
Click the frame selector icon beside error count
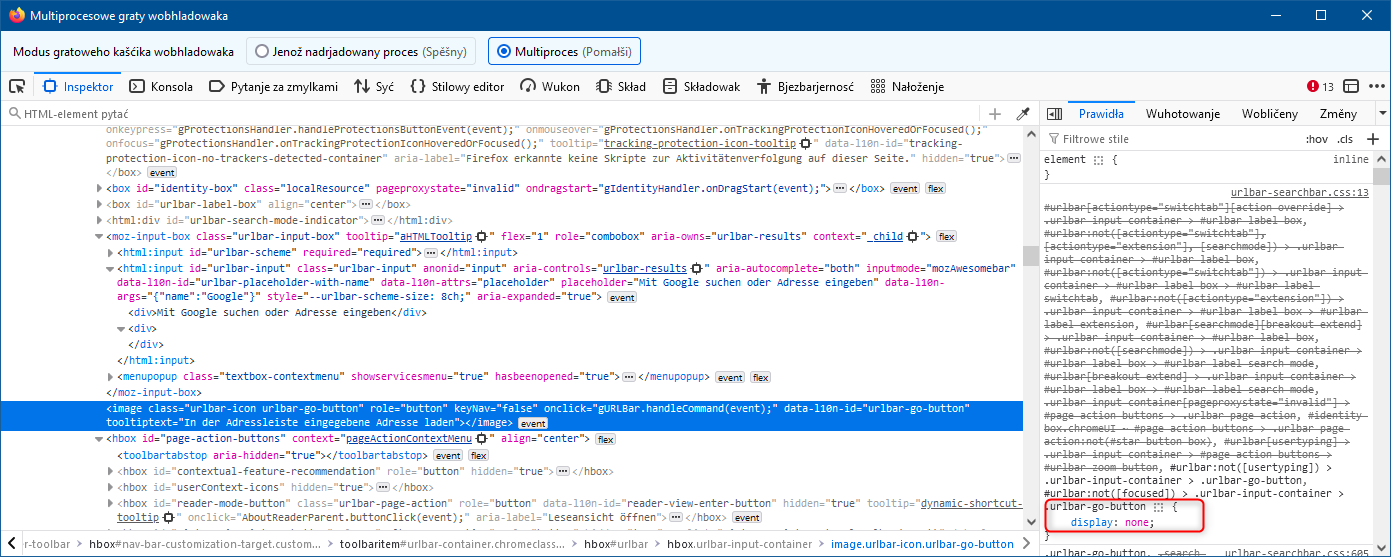pos(1351,87)
